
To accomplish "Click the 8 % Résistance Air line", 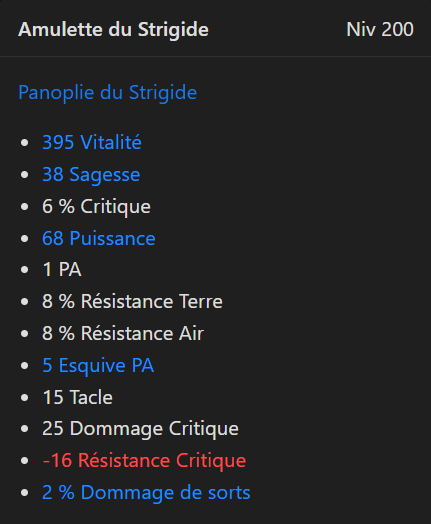I will click(123, 334).
